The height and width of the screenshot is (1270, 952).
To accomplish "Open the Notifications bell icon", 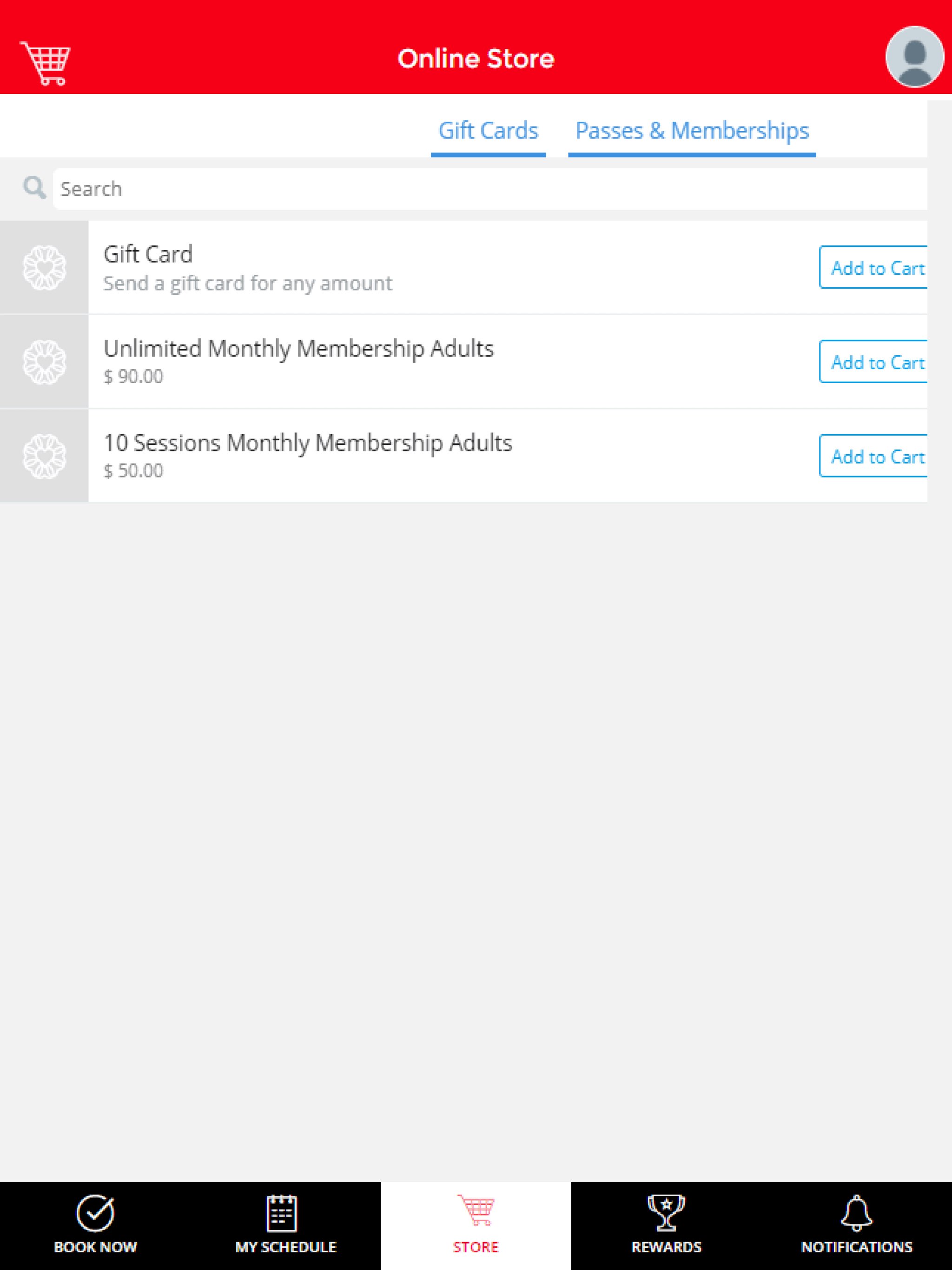I will pos(857,1212).
